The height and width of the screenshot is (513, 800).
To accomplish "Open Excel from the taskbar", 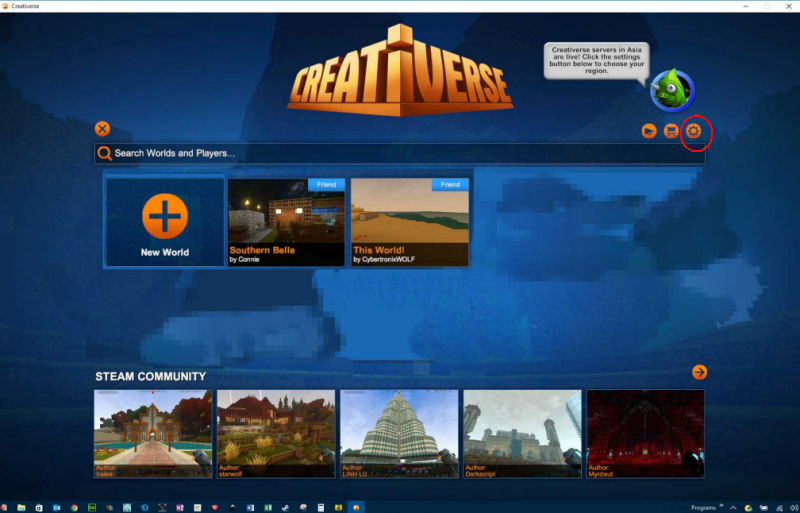I will [x=268, y=508].
